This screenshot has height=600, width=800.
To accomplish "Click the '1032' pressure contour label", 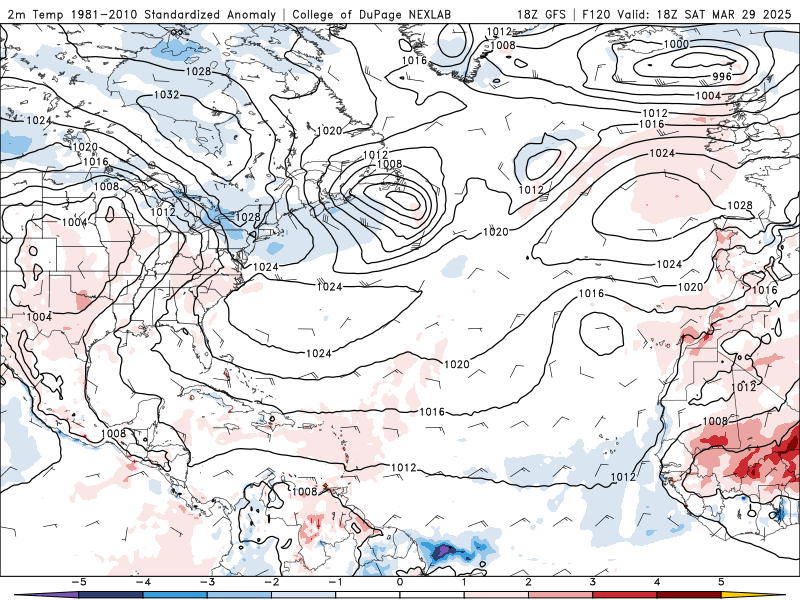I will (166, 94).
